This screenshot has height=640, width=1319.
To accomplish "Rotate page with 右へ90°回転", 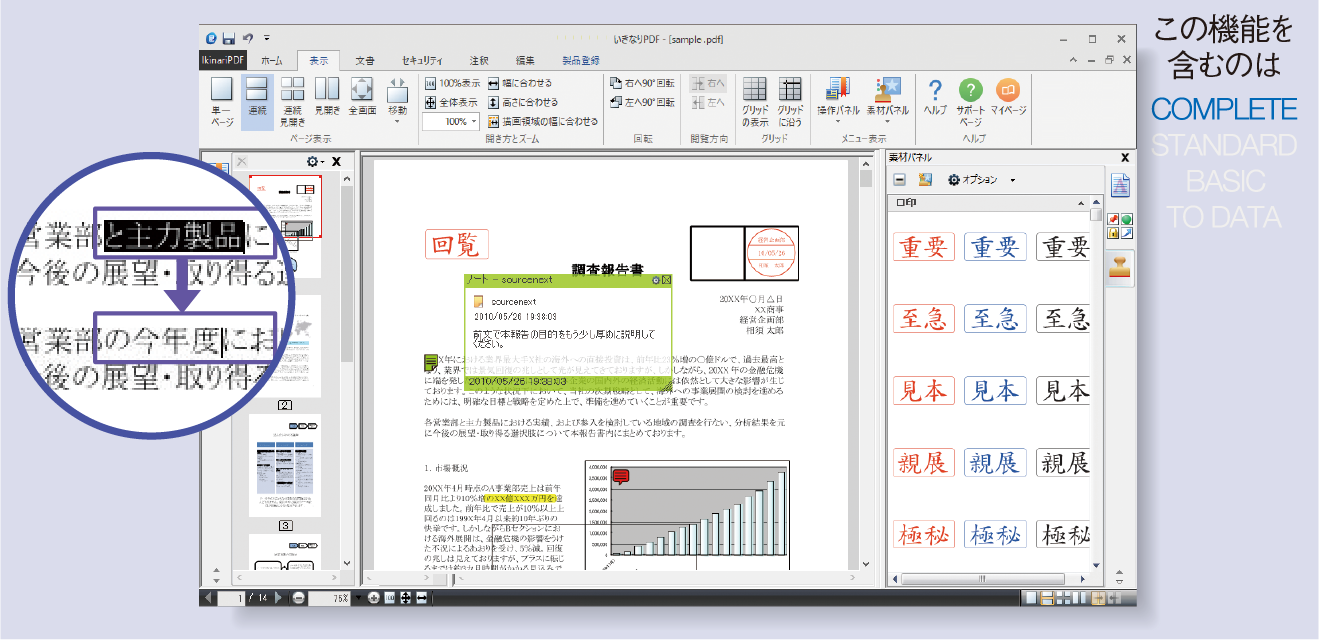I will (x=642, y=84).
